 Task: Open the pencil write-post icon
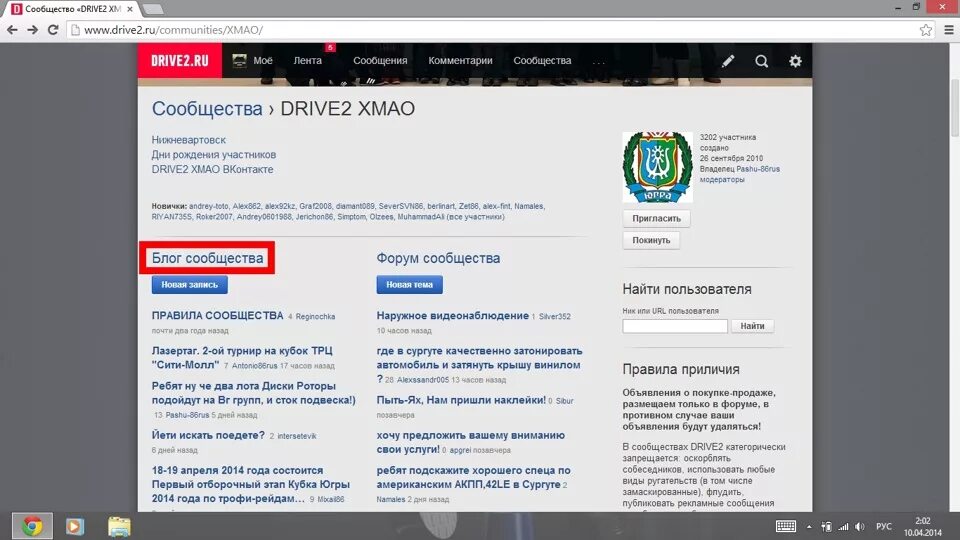(x=728, y=61)
